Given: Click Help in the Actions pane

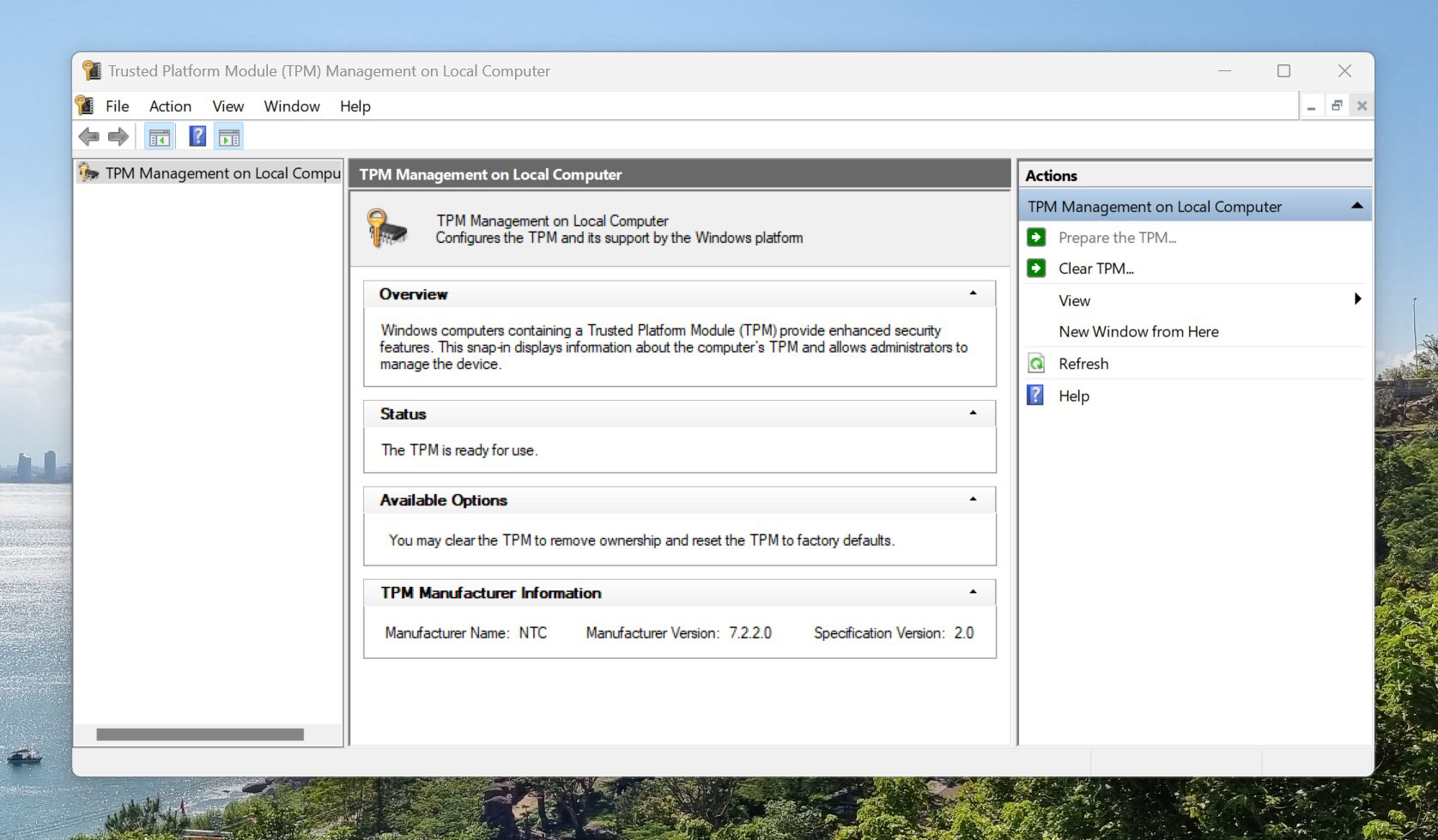Looking at the screenshot, I should tap(1074, 396).
